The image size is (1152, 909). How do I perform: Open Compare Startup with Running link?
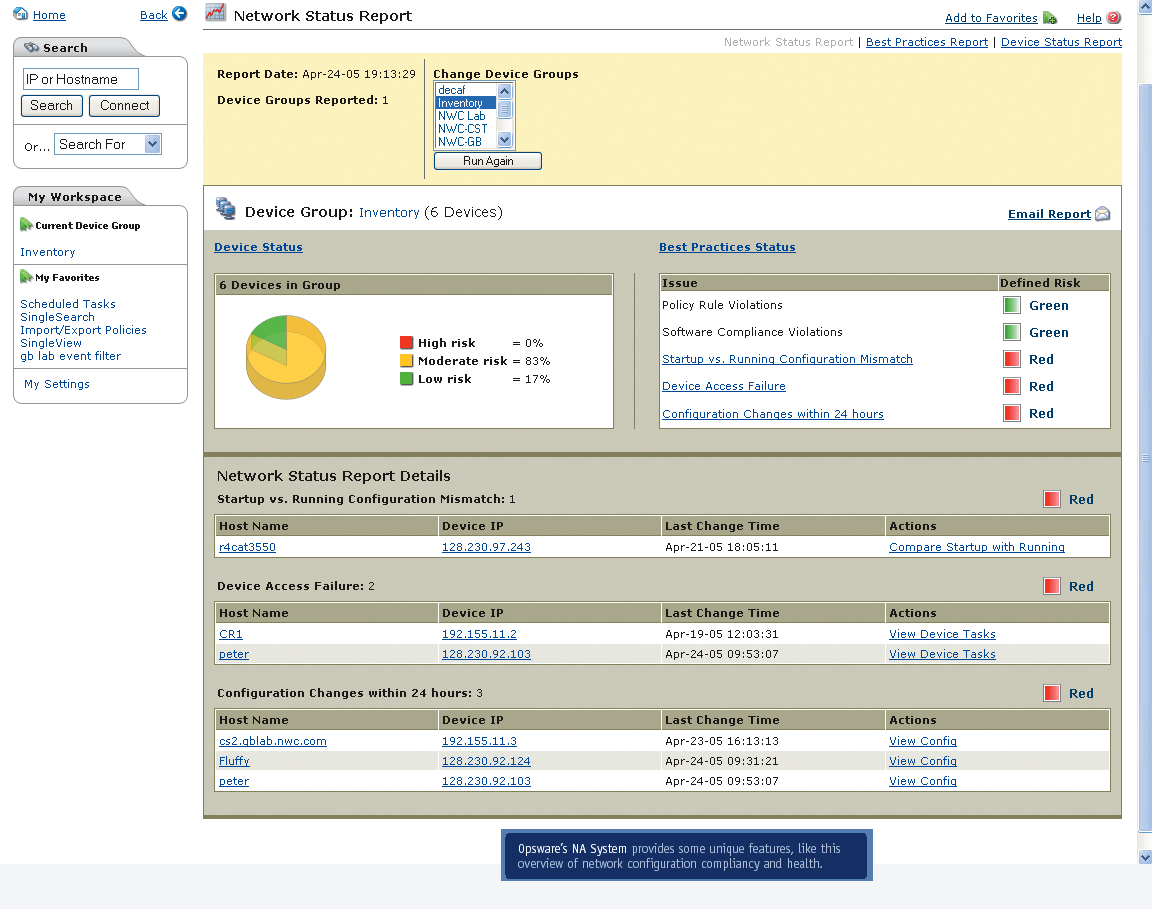(x=976, y=547)
